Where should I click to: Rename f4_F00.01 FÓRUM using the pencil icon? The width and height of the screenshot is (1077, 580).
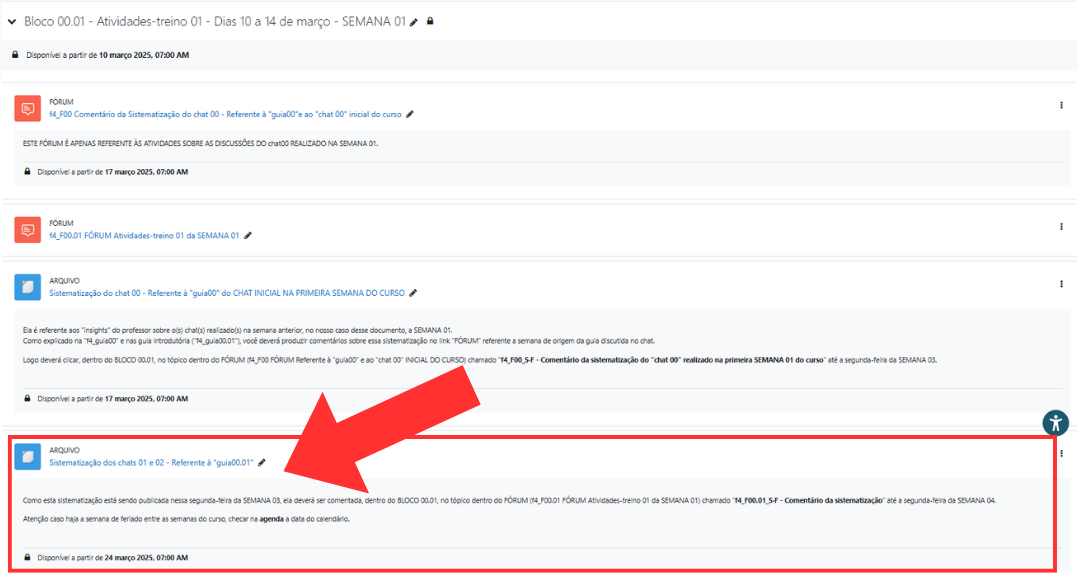tap(248, 236)
